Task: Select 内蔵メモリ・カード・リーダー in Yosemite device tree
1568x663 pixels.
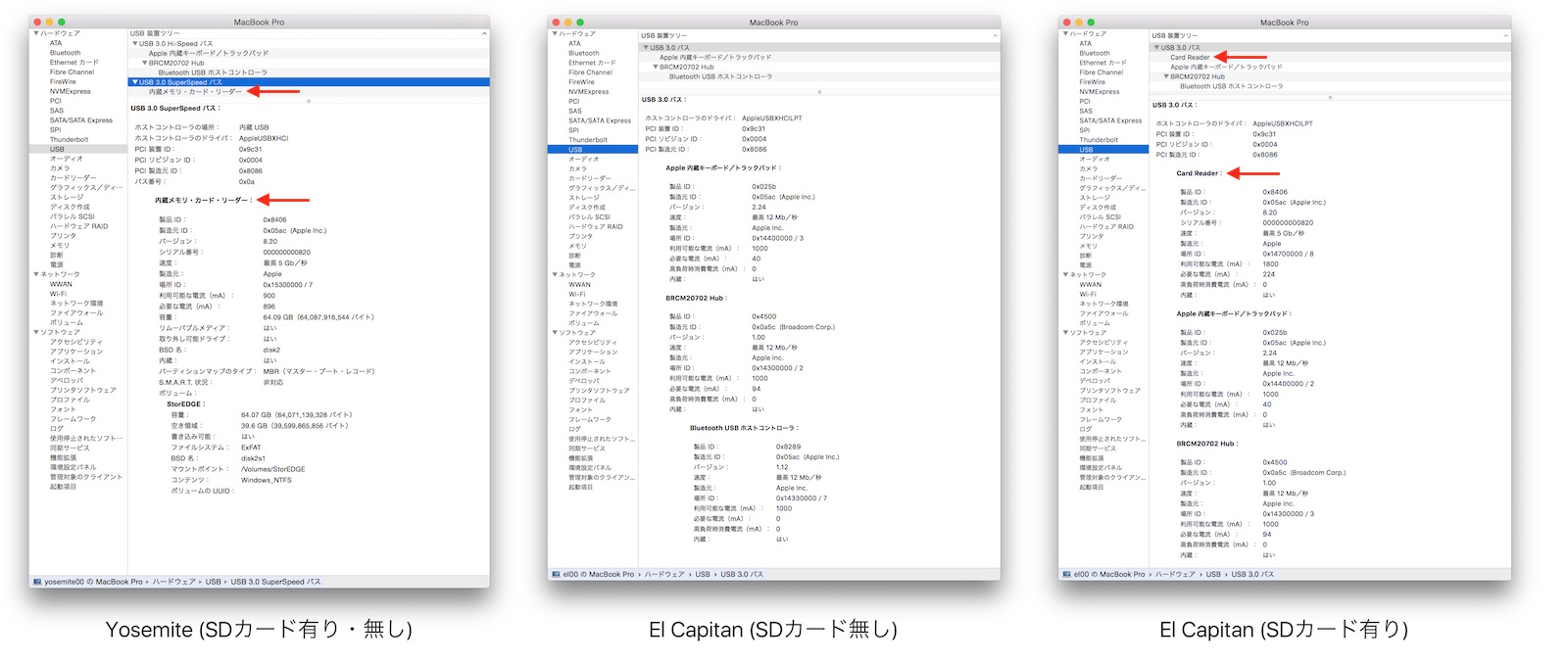Action: point(195,92)
